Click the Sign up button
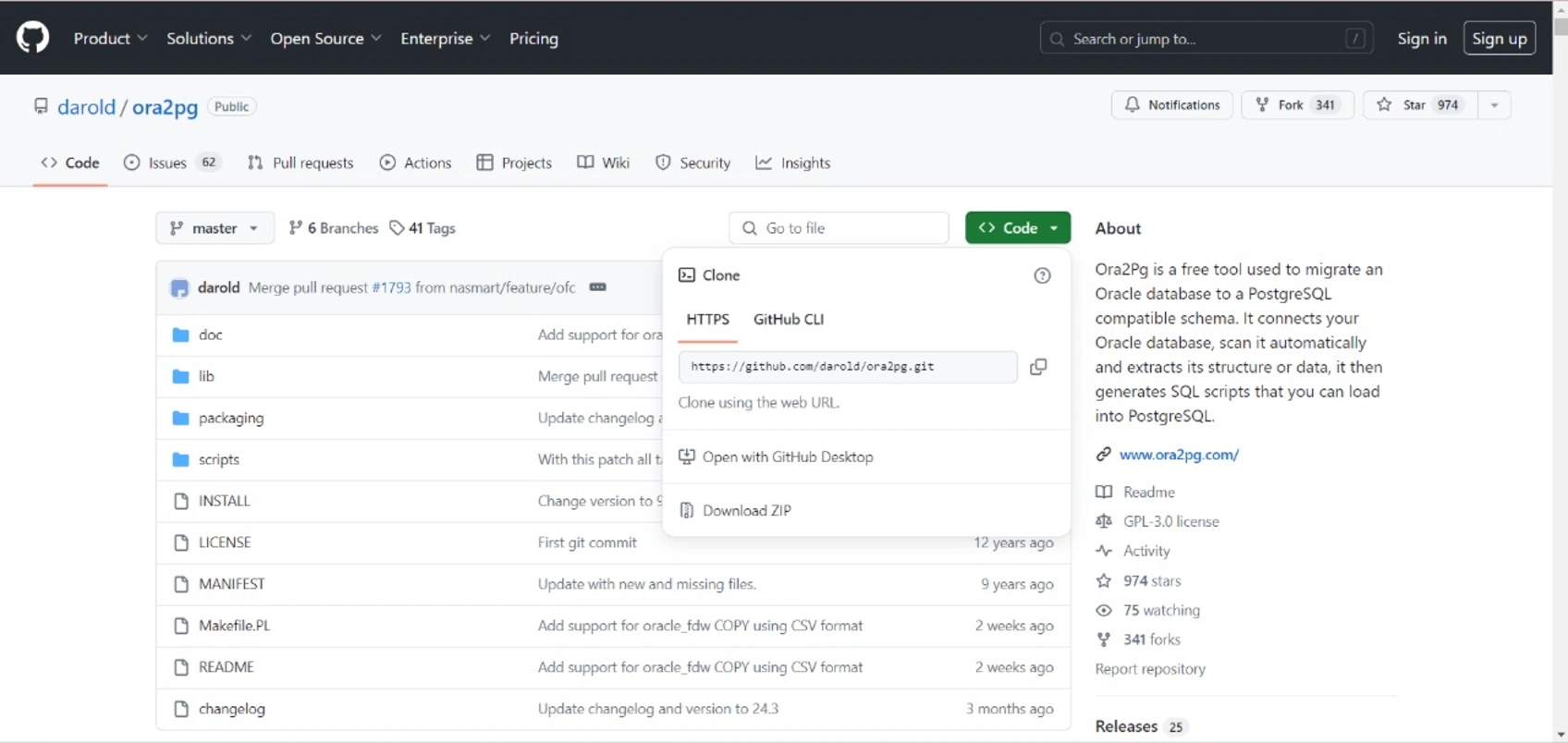This screenshot has height=743, width=1568. pyautogui.click(x=1500, y=38)
